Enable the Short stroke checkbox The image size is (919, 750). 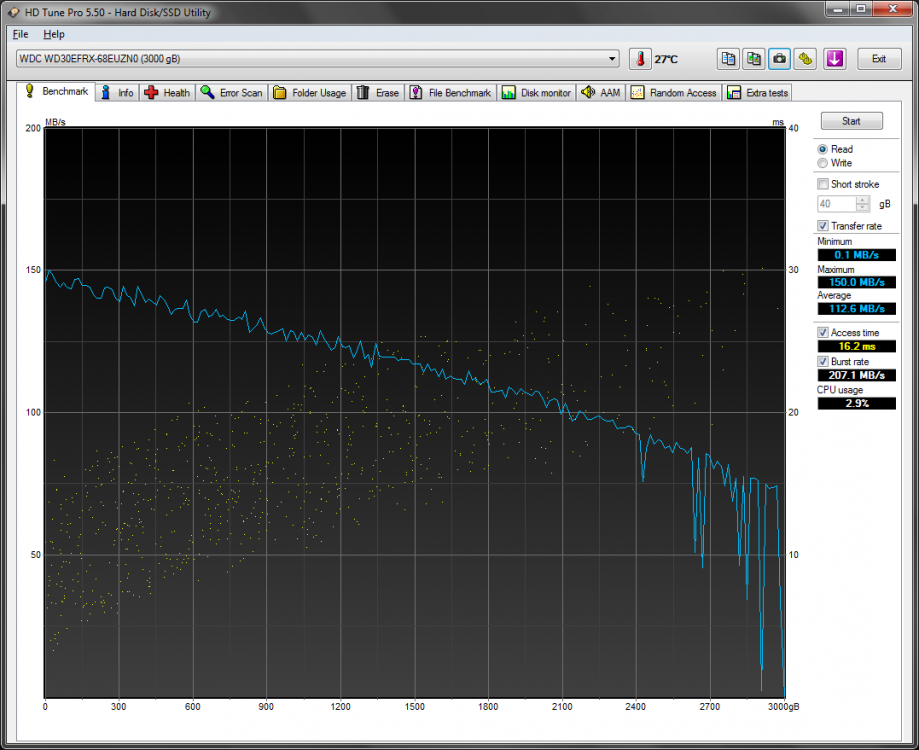(823, 184)
